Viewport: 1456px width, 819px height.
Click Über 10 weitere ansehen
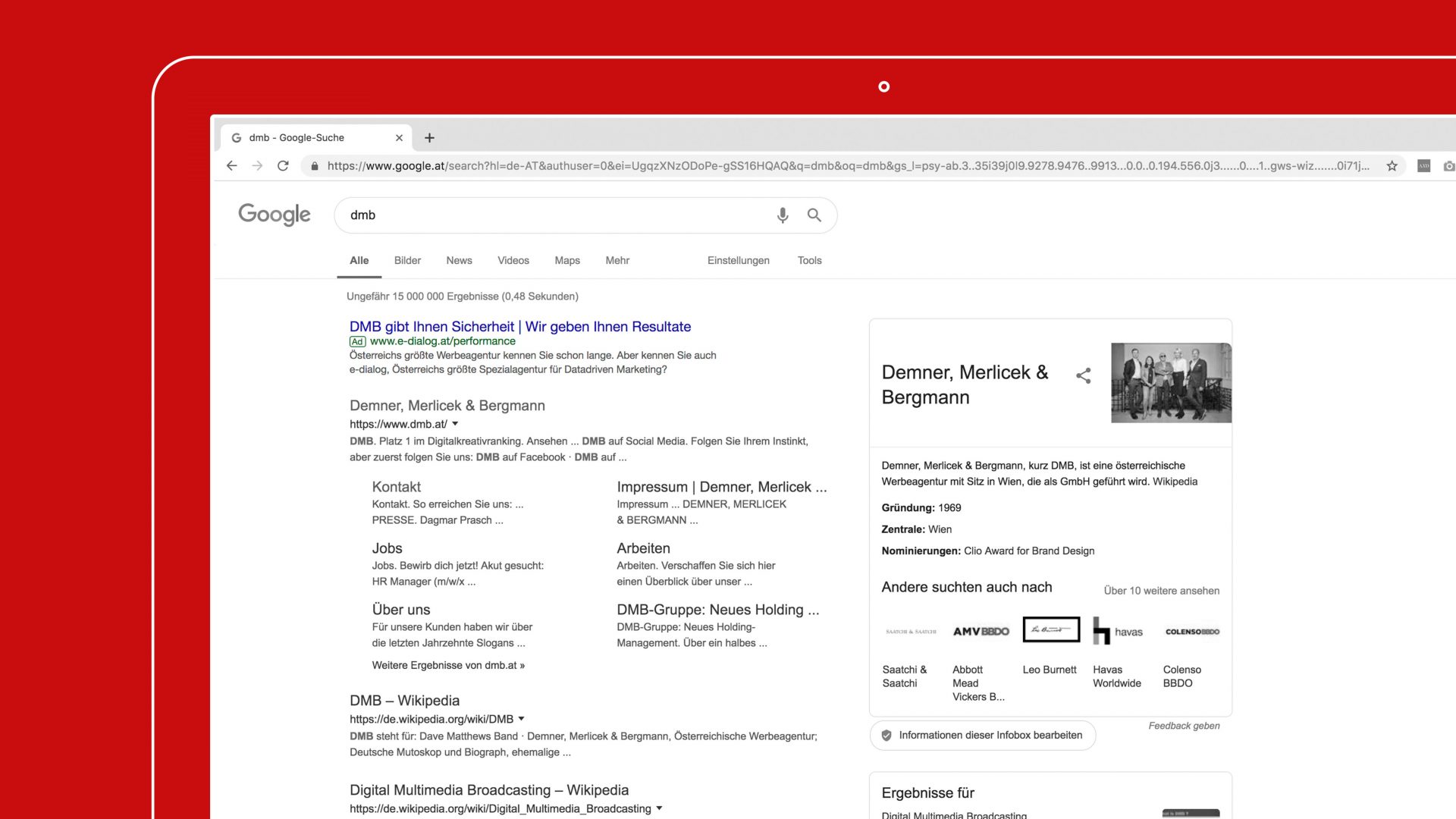(1162, 591)
